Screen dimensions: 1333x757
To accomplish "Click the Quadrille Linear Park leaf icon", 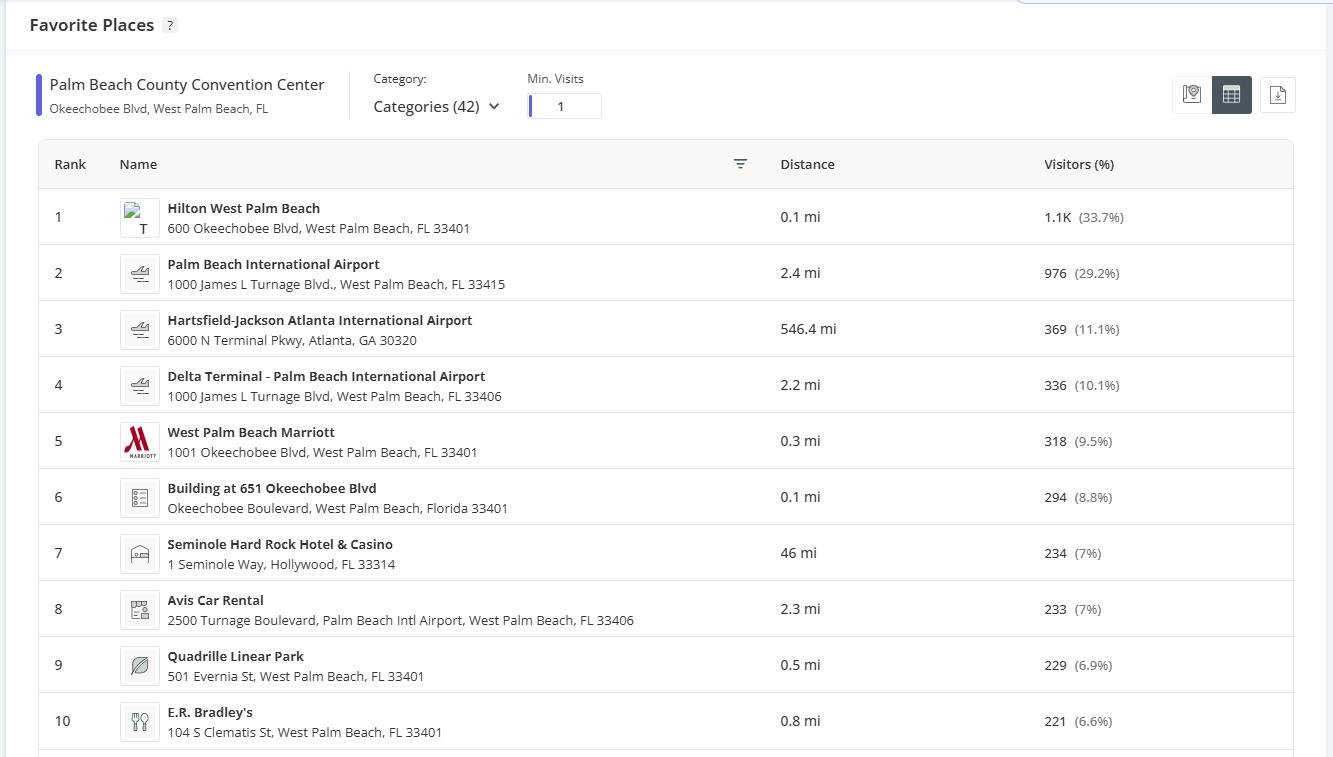I will 140,665.
